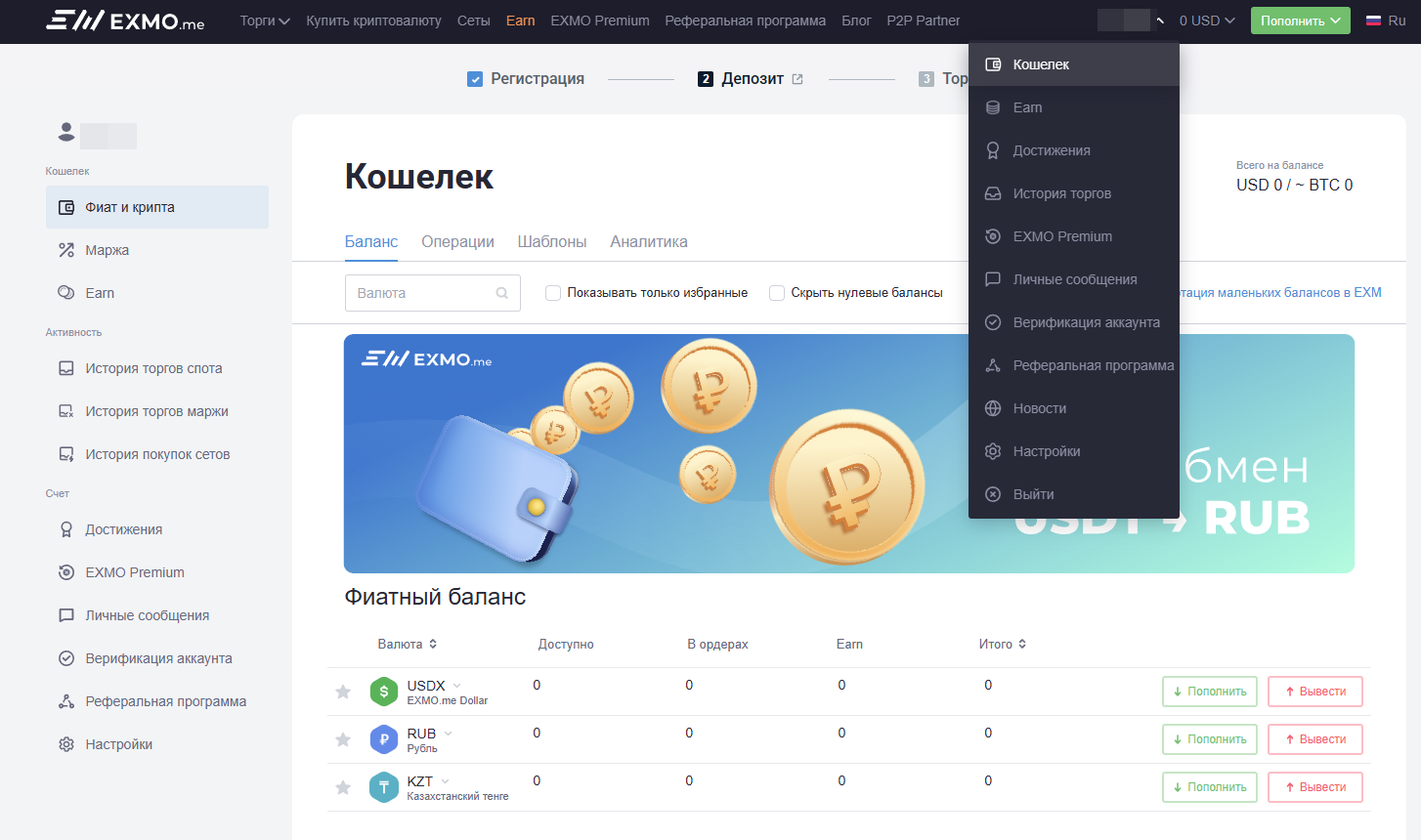Expand the RUB currency chevron
The width and height of the screenshot is (1421, 840).
449,734
